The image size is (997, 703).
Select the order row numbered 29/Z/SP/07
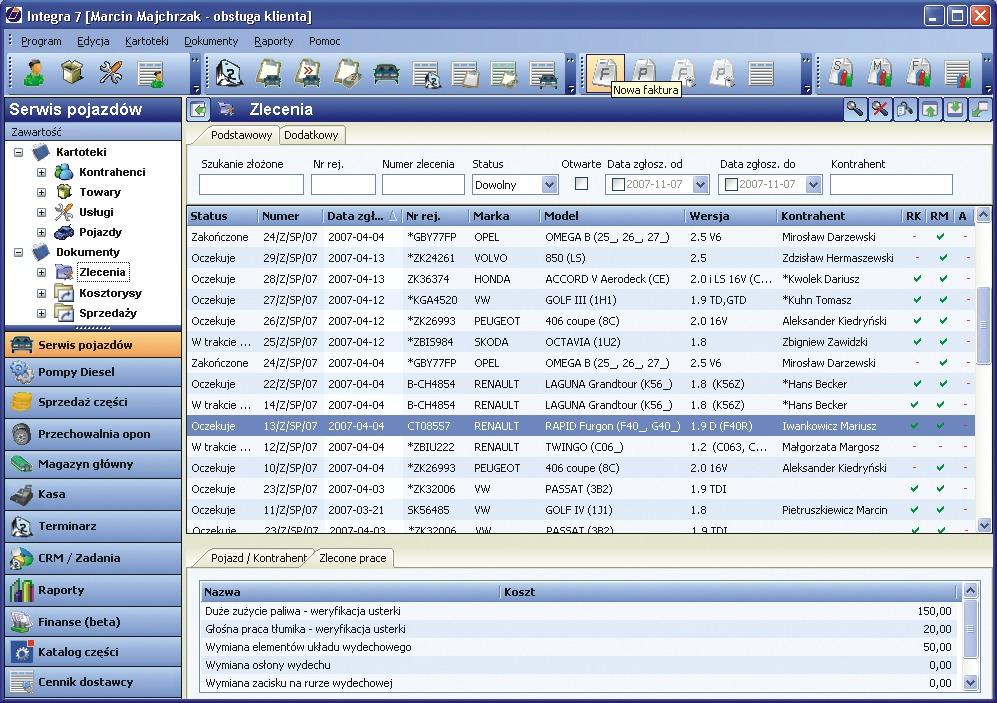point(581,258)
